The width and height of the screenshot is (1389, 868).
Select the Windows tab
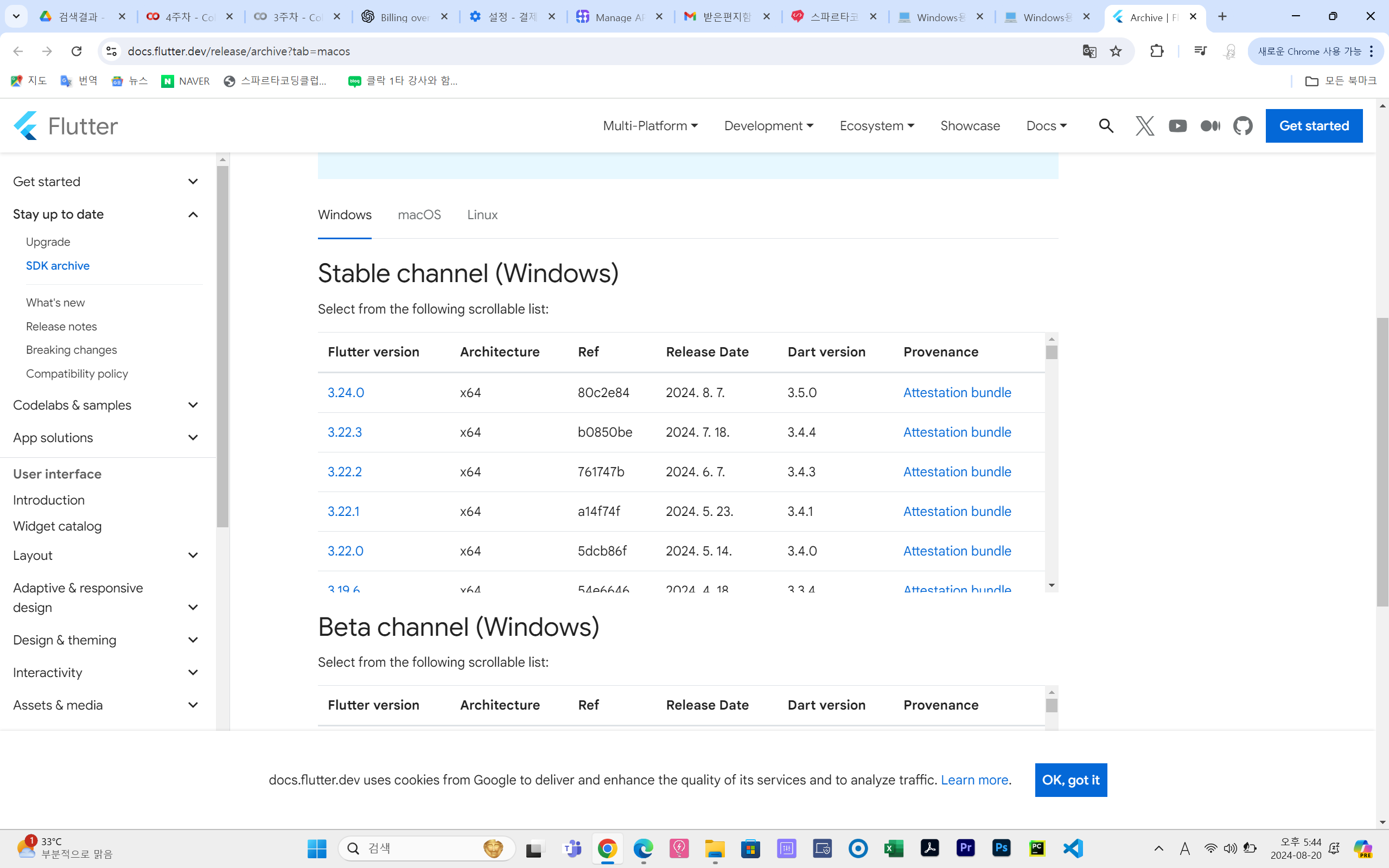pos(345,215)
